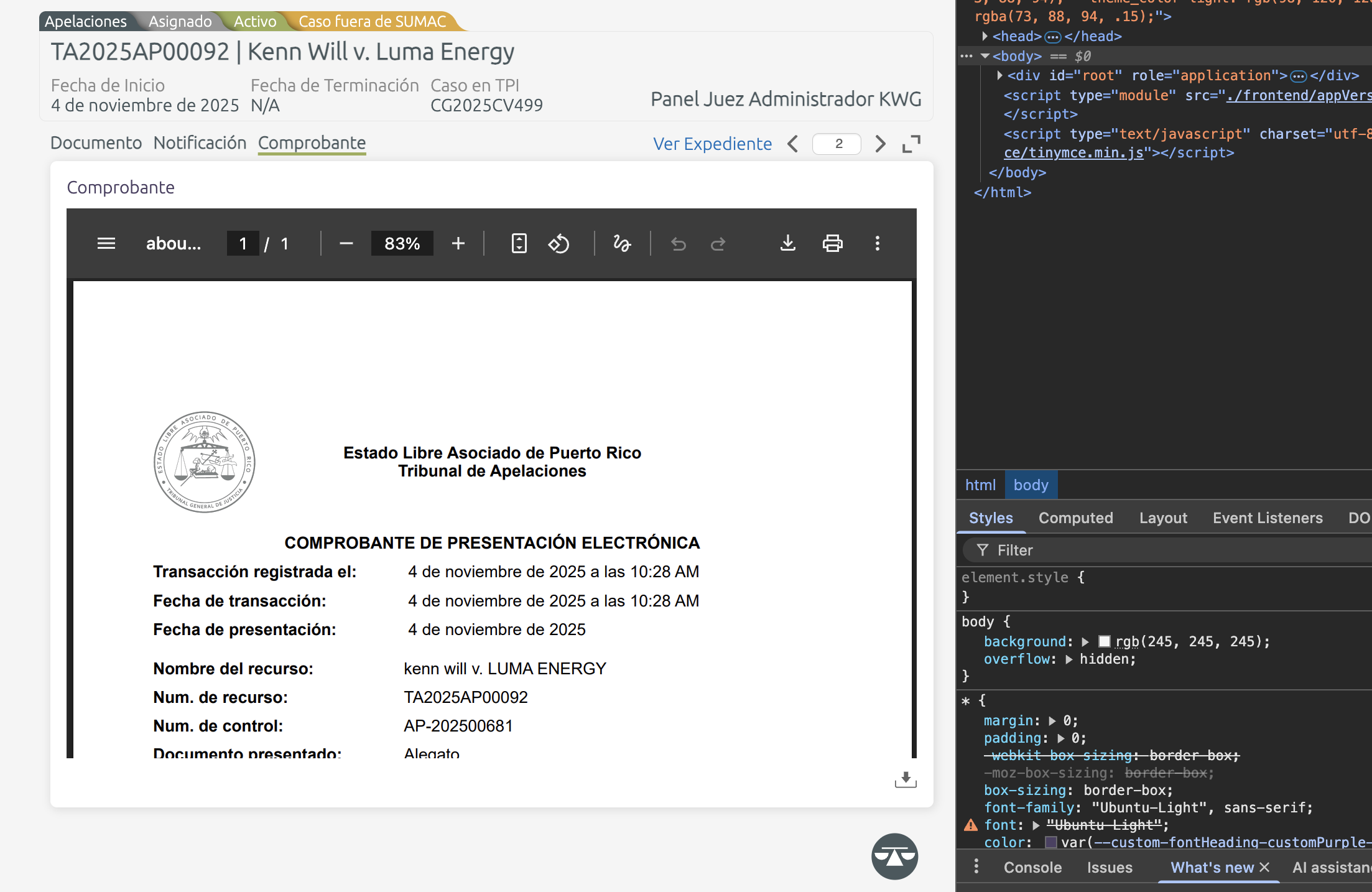The image size is (1372, 892).
Task: Switch to the Documento tab
Action: 96,142
